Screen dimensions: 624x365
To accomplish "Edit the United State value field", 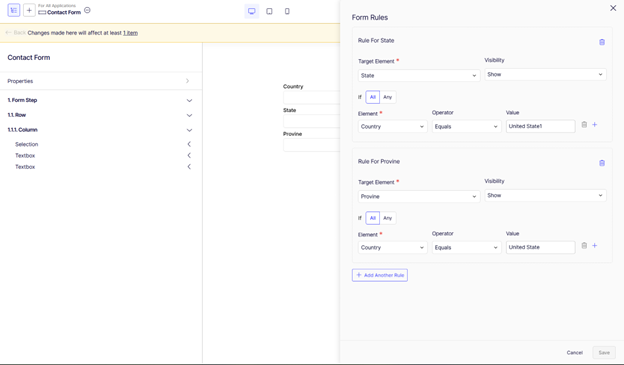I will [540, 247].
